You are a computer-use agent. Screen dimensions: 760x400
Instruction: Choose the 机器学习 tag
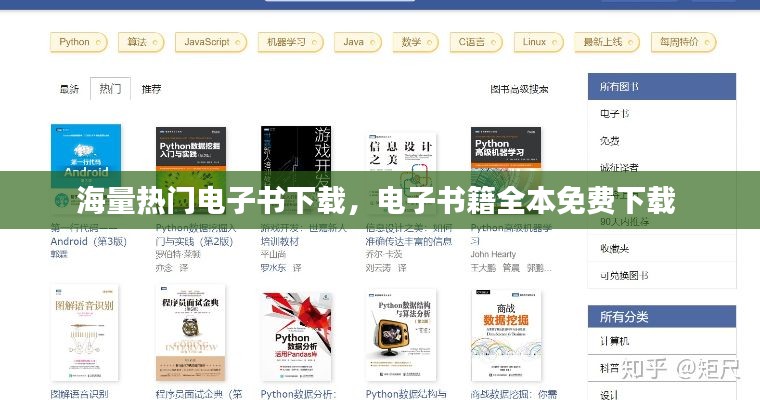tap(286, 42)
